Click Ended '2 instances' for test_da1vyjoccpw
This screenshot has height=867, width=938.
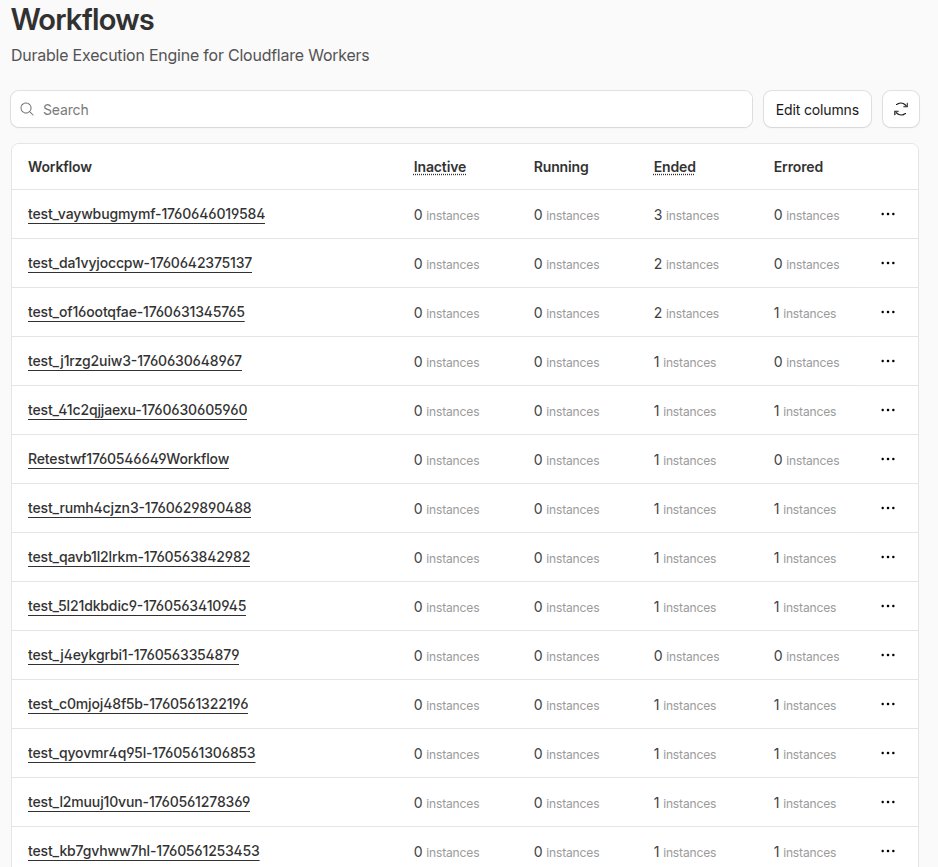click(x=686, y=264)
